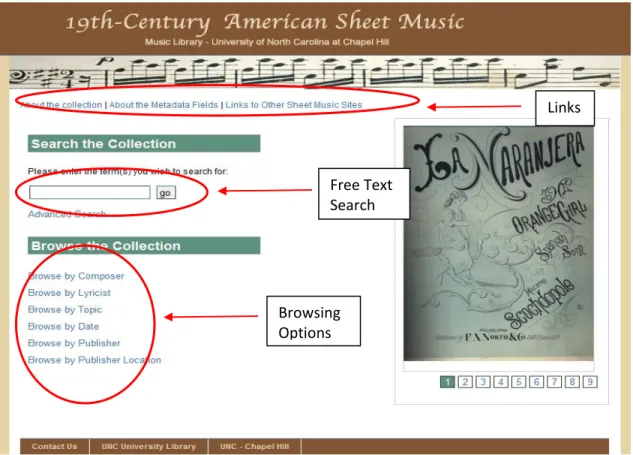Open About the Metadata Fields link
Image resolution: width=633 pixels, height=455 pixels.
pos(163,105)
